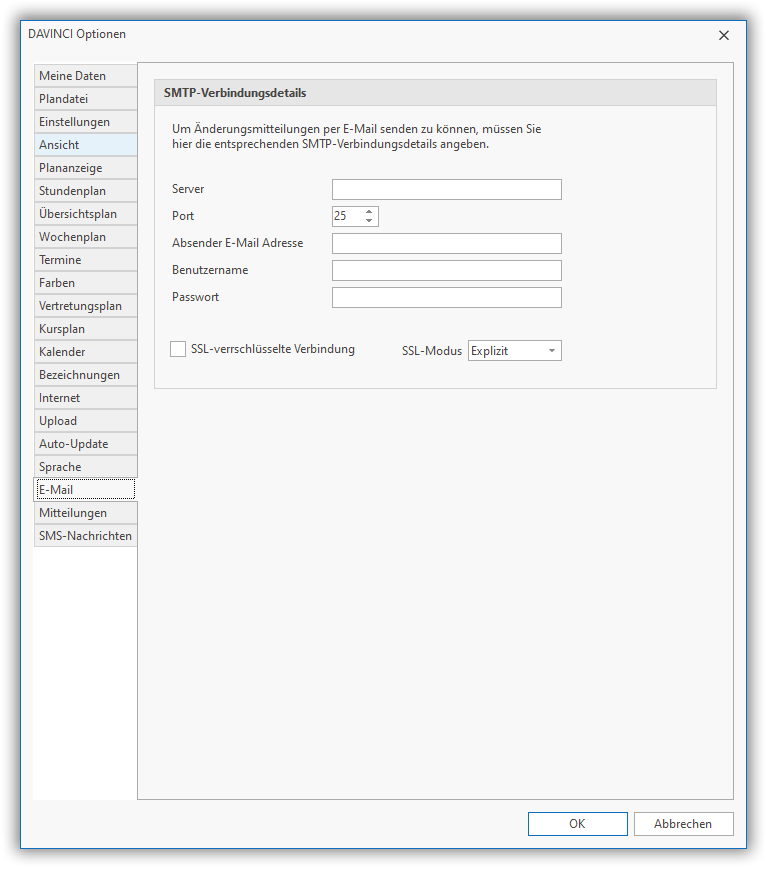The height and width of the screenshot is (869, 767).
Task: Focus the Absender E-Mail Adresse field
Action: (x=446, y=244)
